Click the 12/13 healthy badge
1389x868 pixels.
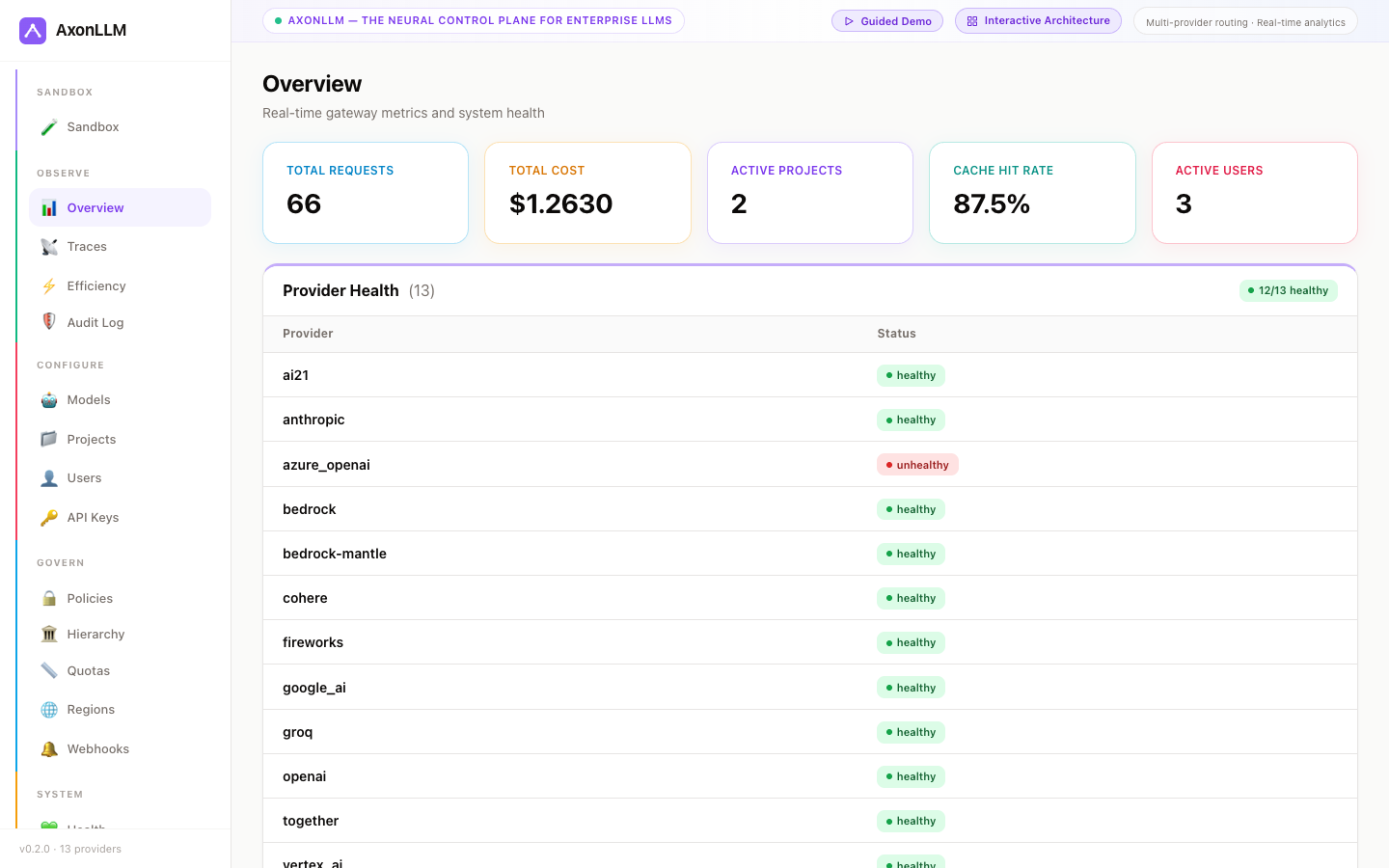(1289, 290)
